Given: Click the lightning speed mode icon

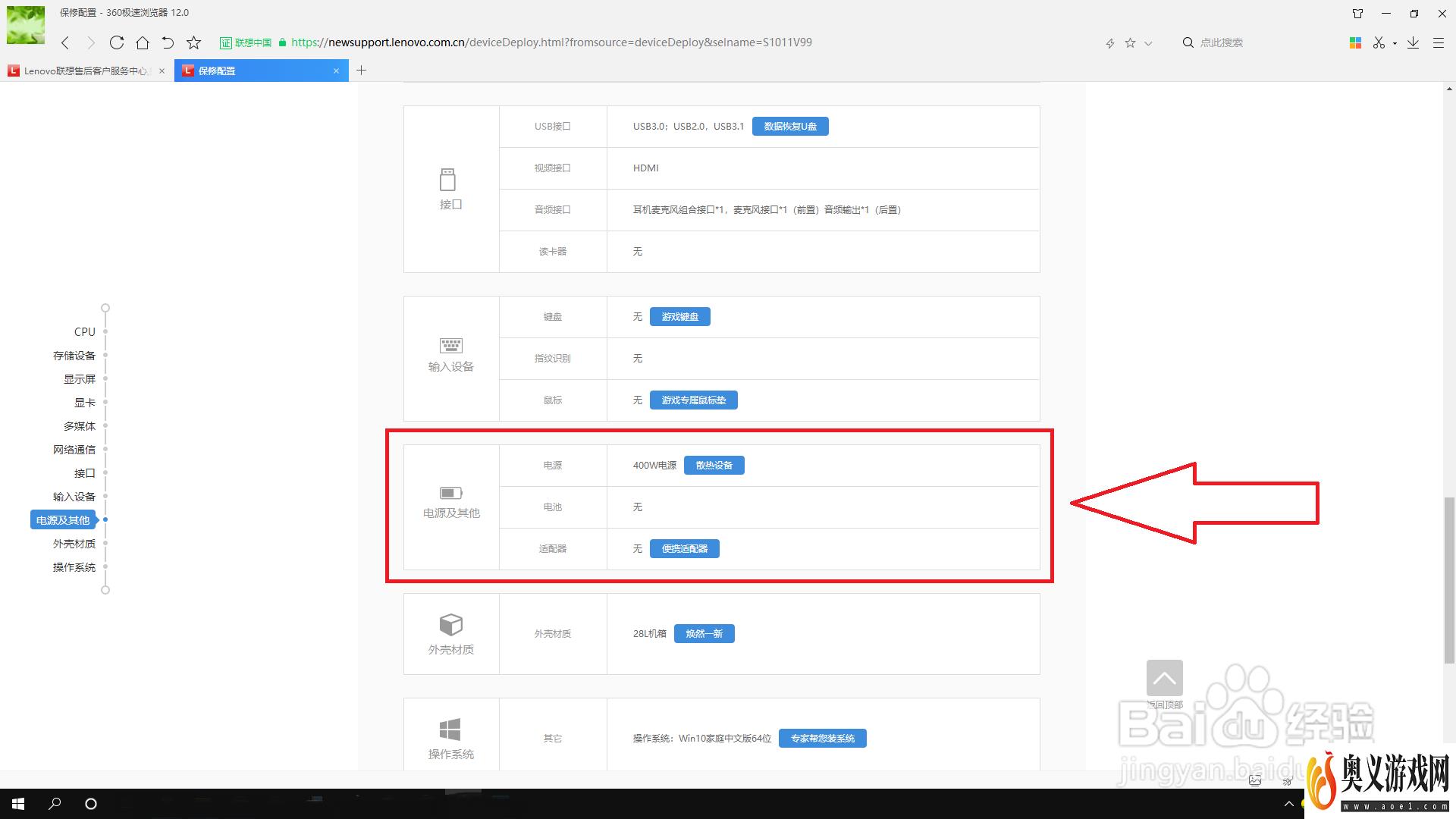Looking at the screenshot, I should point(1109,43).
